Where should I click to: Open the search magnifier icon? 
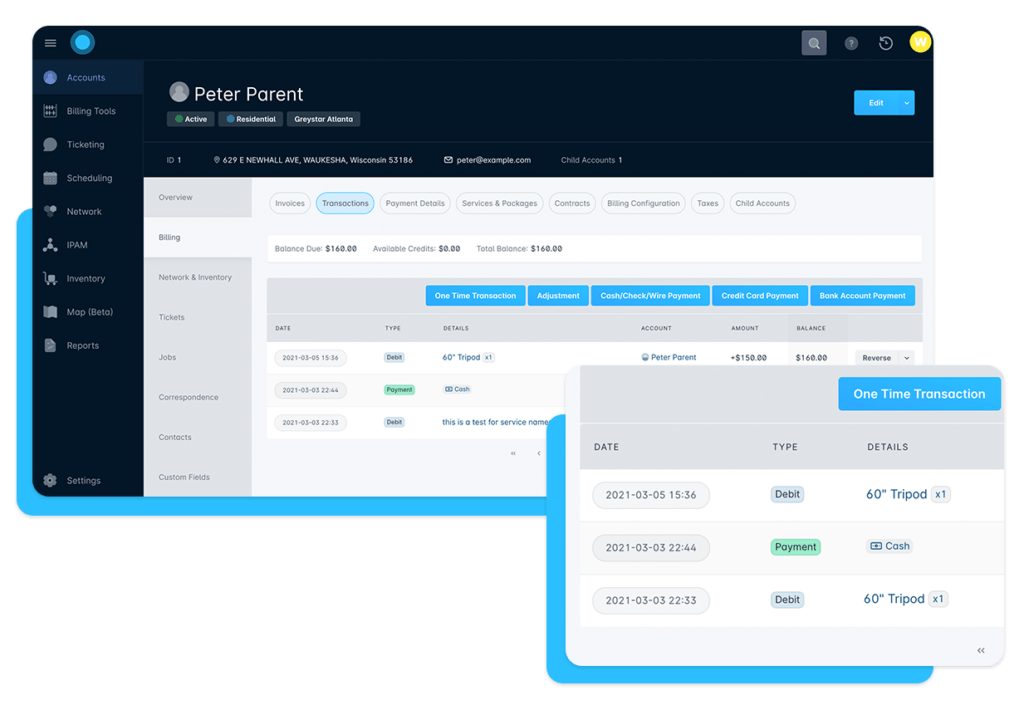(814, 43)
